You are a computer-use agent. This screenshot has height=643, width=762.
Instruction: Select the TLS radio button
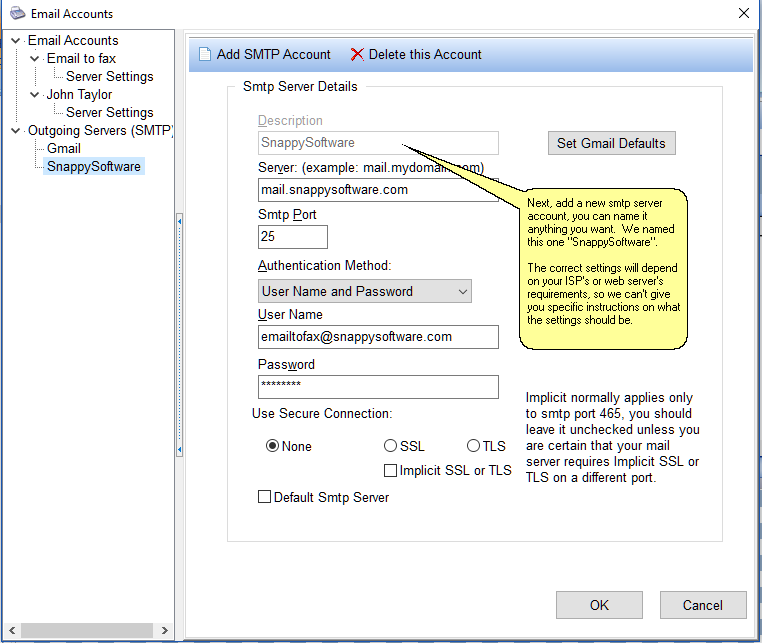click(473, 446)
